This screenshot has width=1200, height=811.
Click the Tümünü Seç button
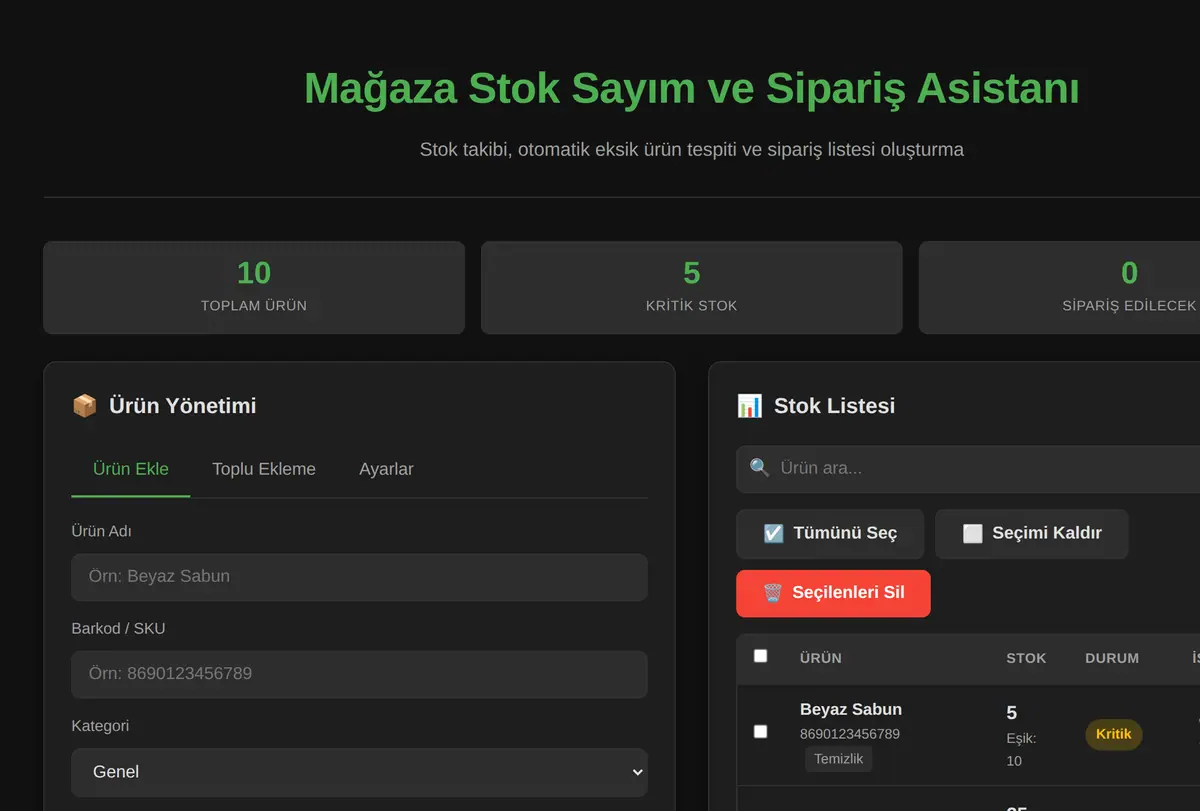[830, 534]
